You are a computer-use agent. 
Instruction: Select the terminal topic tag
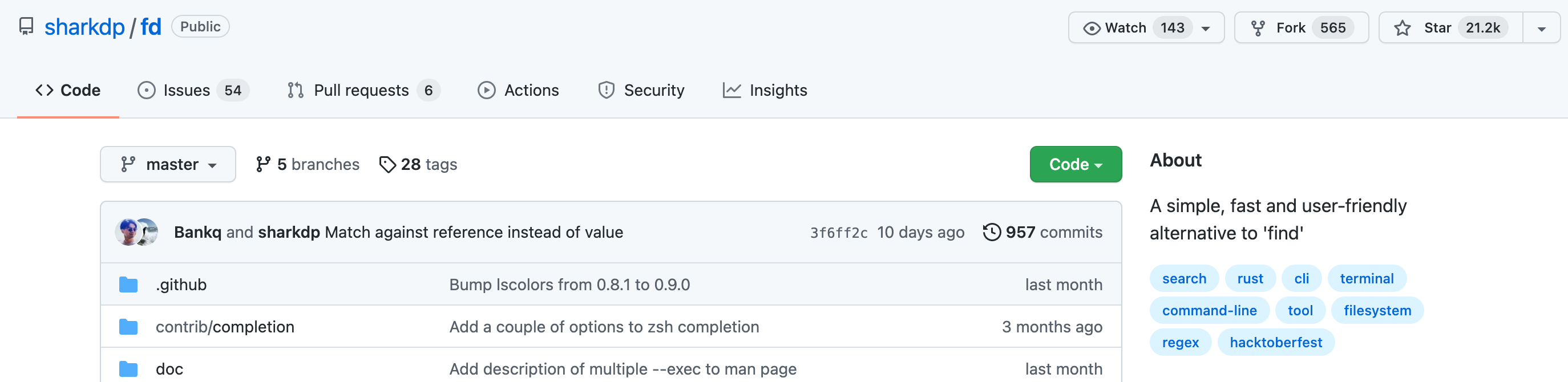[1367, 279]
